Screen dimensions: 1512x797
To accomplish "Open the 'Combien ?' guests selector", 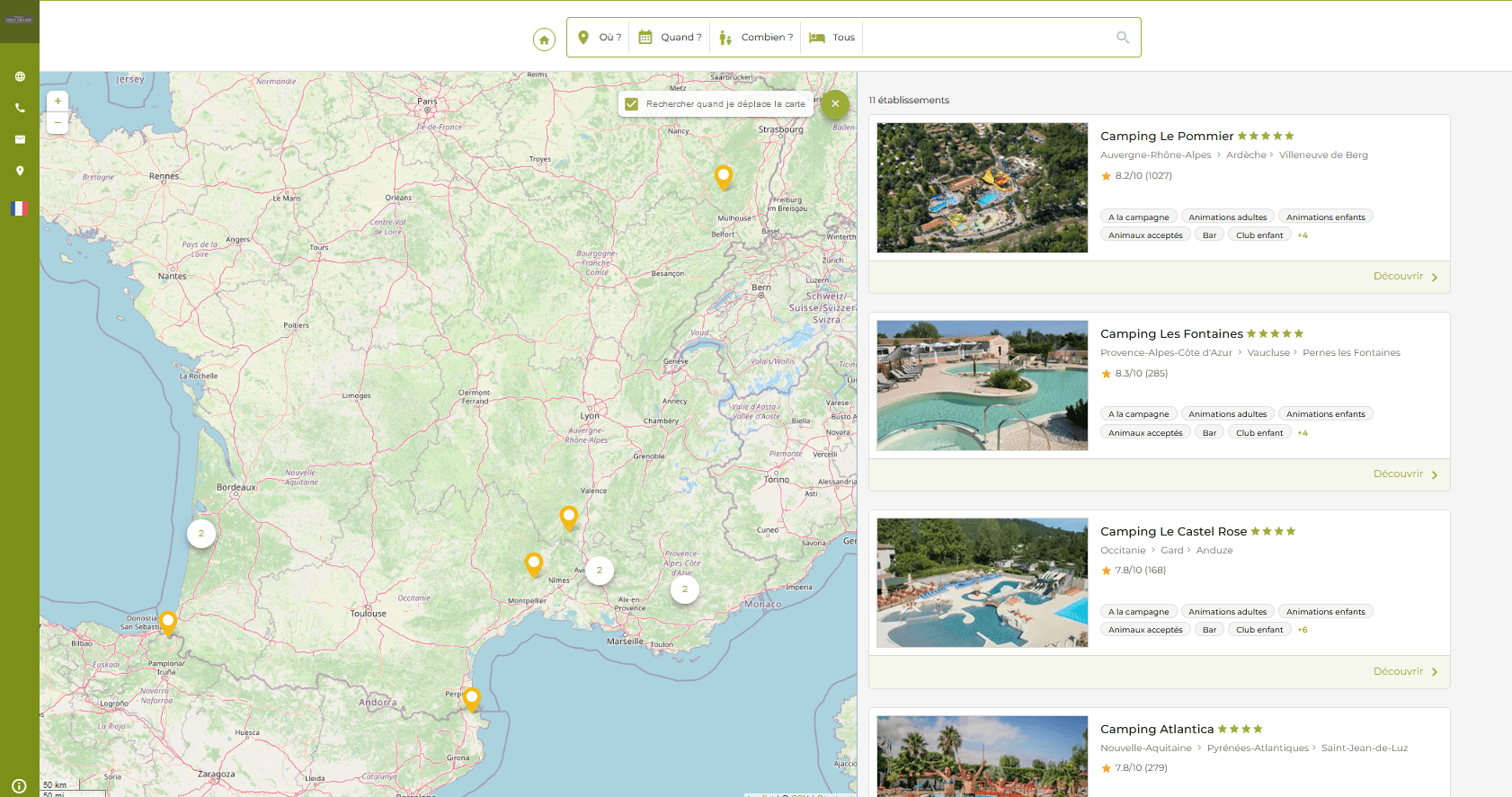I will (x=756, y=38).
